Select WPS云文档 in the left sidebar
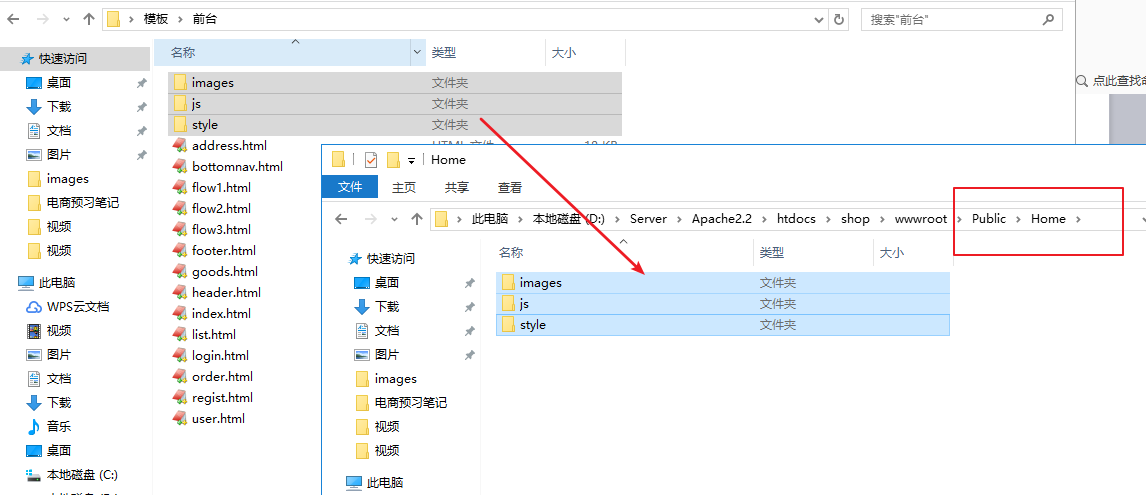Viewport: 1146px width, 495px height. (78, 307)
